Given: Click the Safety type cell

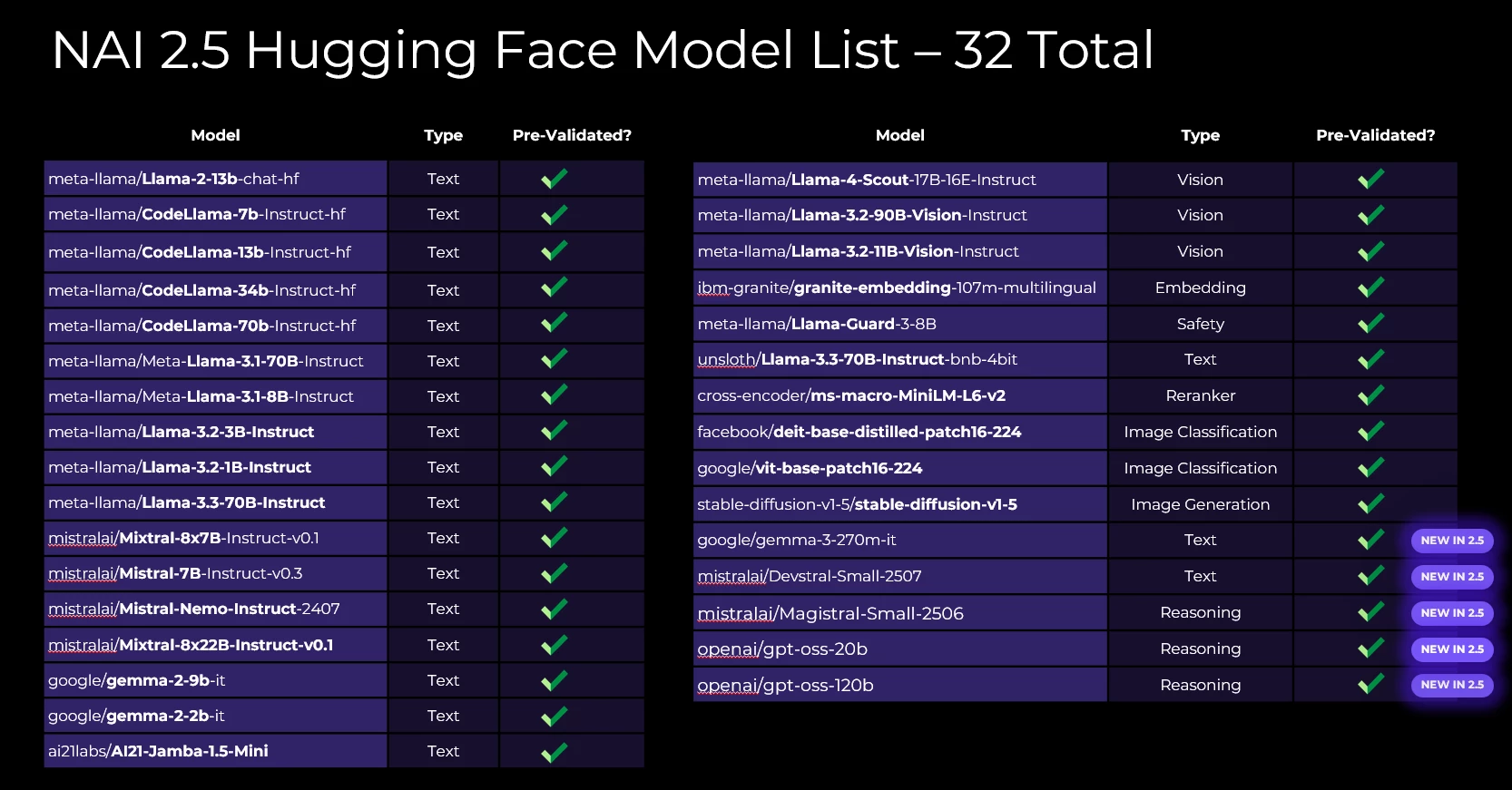Looking at the screenshot, I should point(1200,324).
